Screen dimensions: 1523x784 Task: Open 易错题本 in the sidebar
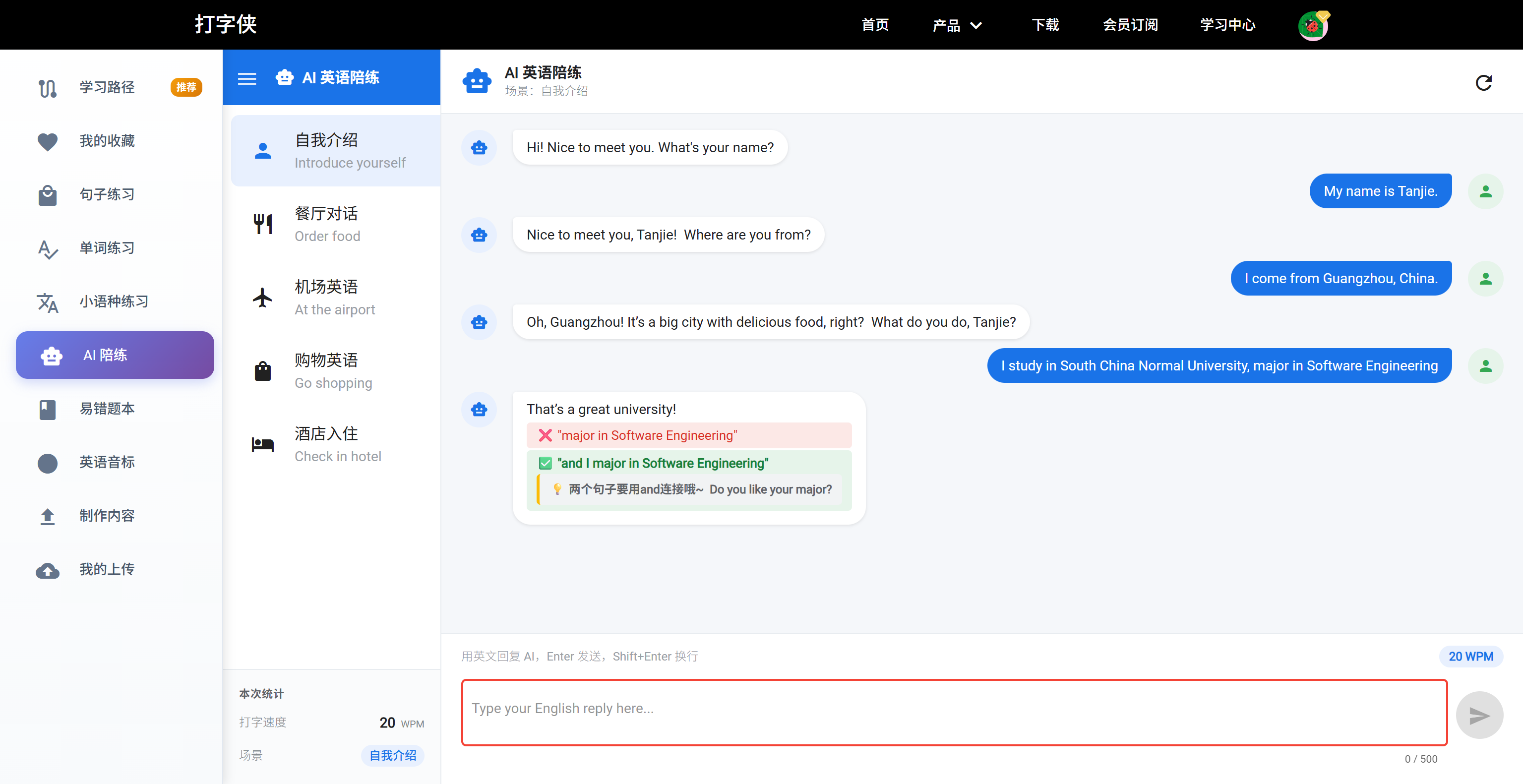point(108,409)
